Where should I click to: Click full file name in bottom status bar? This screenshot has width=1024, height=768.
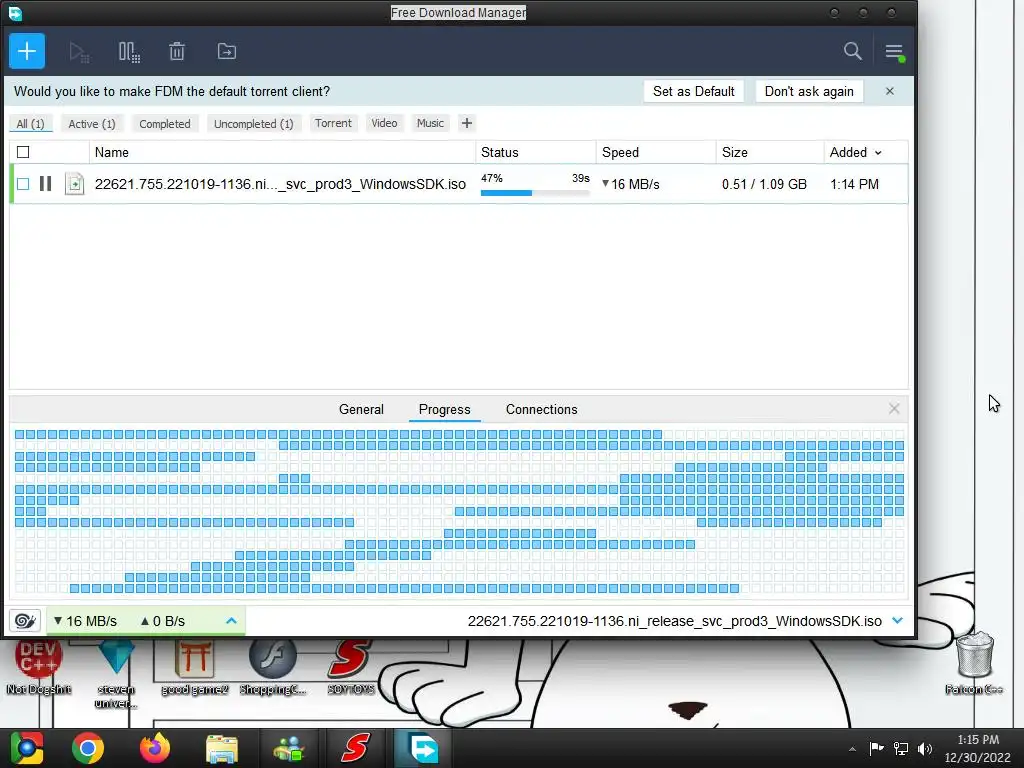pos(675,621)
